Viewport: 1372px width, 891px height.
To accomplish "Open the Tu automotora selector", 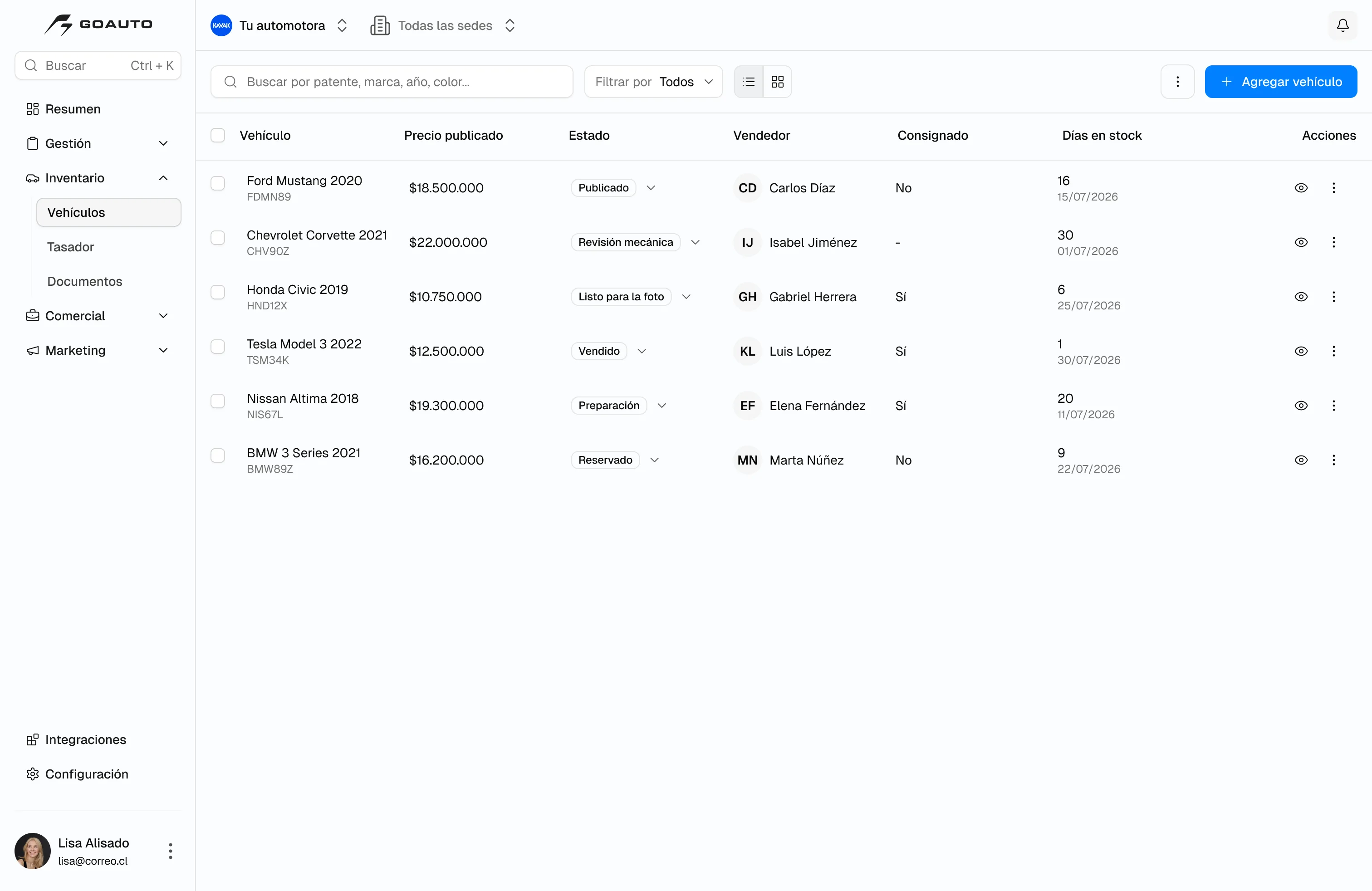I will 279,25.
